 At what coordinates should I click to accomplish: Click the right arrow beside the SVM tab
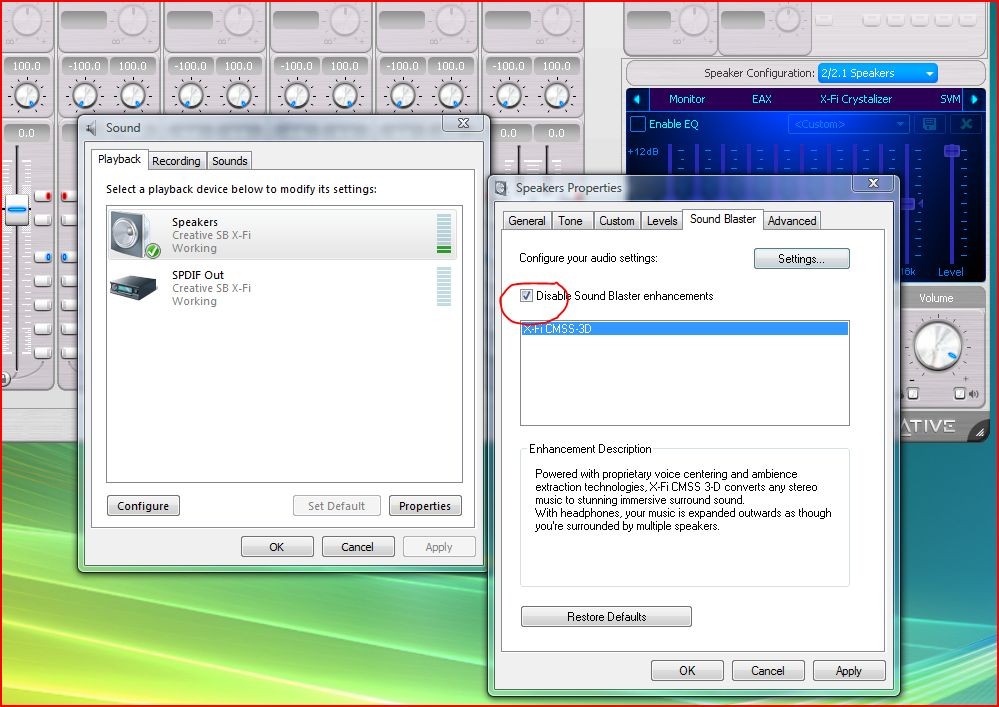click(x=974, y=99)
